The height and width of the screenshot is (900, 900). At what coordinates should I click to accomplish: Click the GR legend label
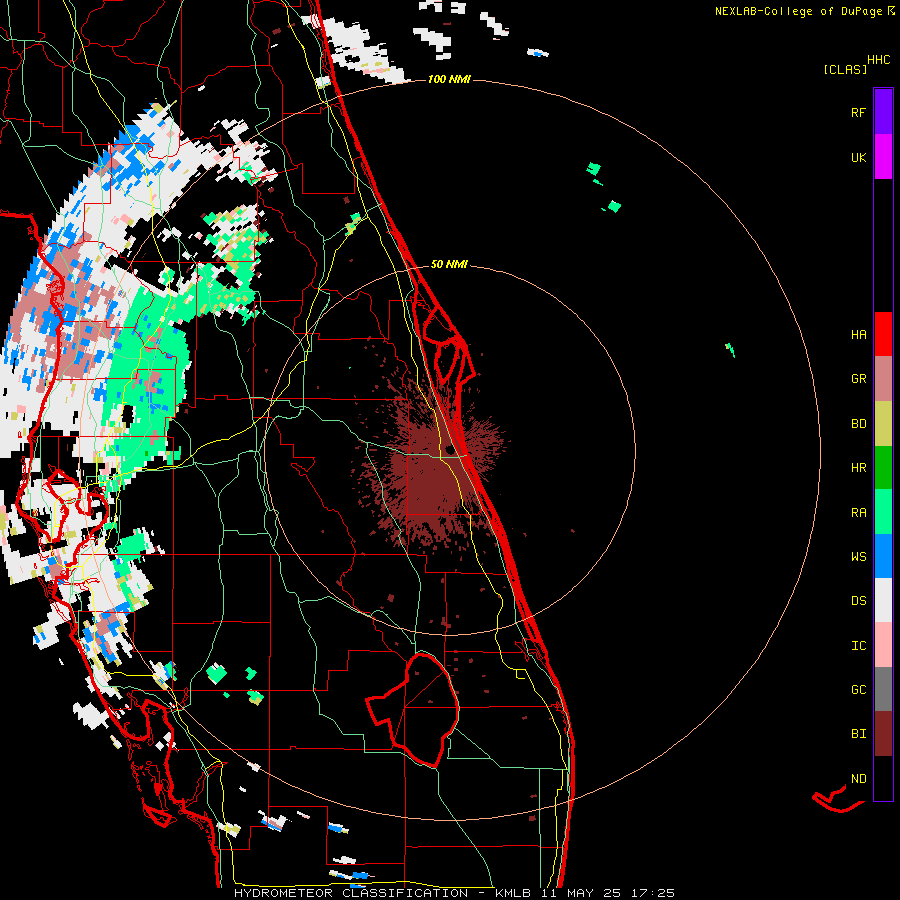(858, 379)
